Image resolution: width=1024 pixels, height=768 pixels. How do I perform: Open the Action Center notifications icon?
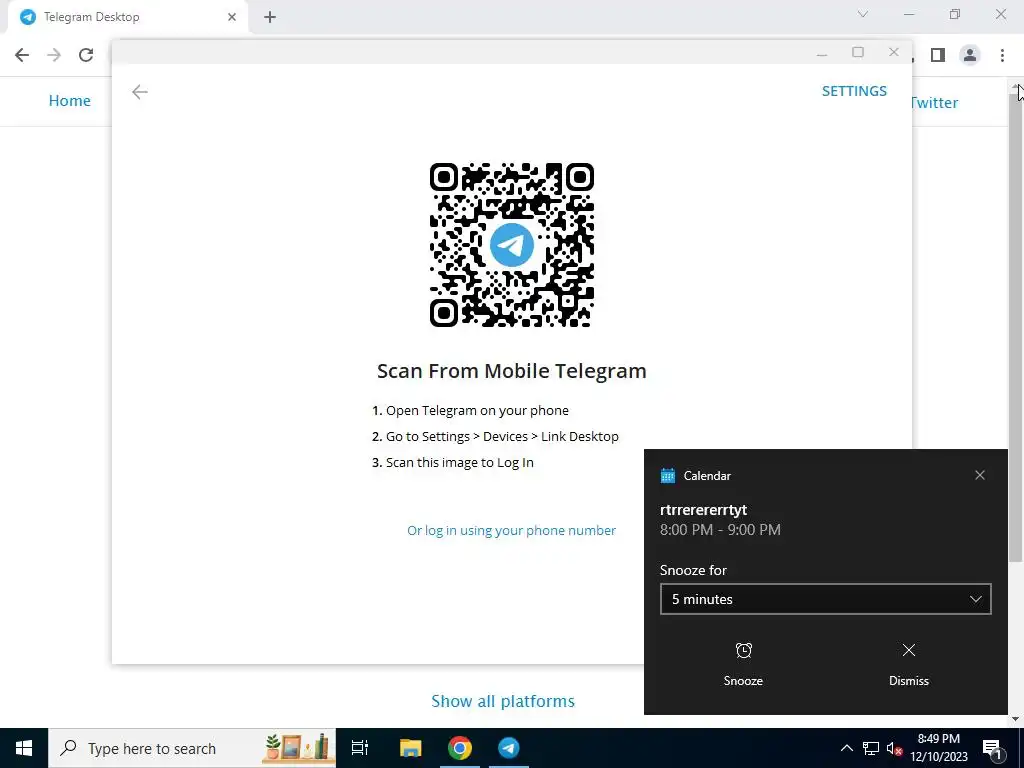[x=993, y=748]
